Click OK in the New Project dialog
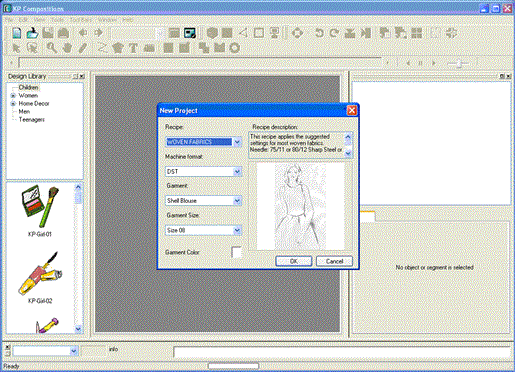 tap(294, 261)
